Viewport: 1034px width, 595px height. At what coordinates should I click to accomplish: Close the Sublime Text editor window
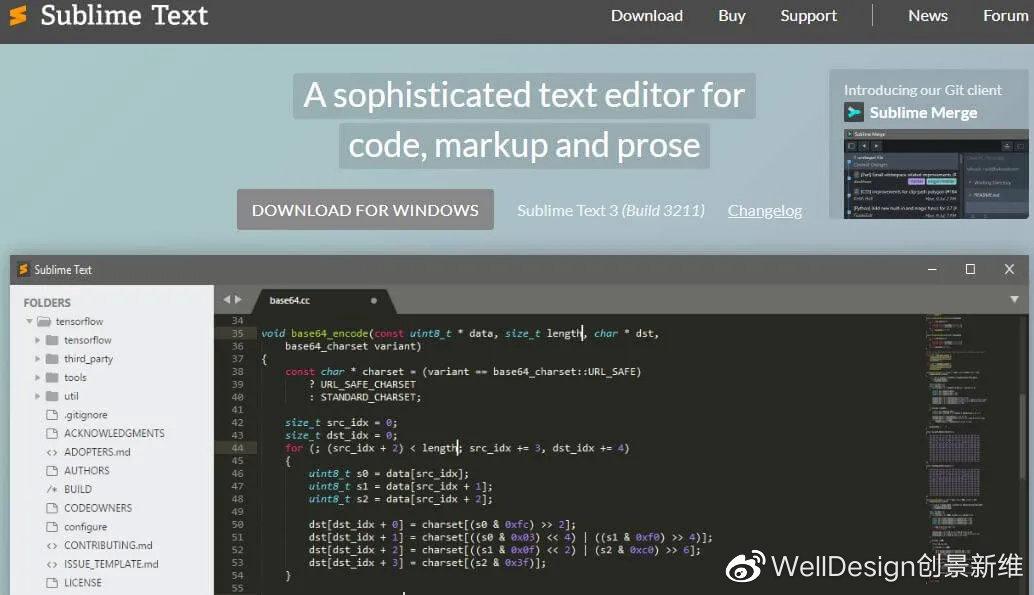coord(1009,269)
